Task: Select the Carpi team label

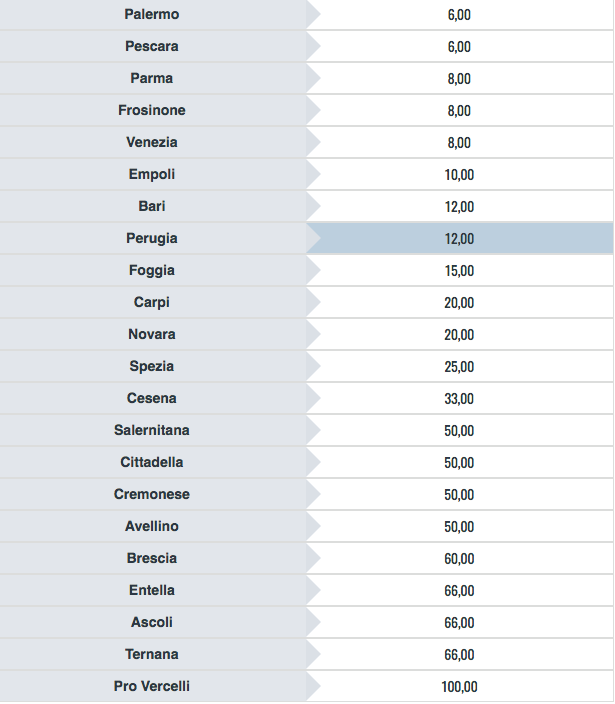Action: (x=152, y=302)
